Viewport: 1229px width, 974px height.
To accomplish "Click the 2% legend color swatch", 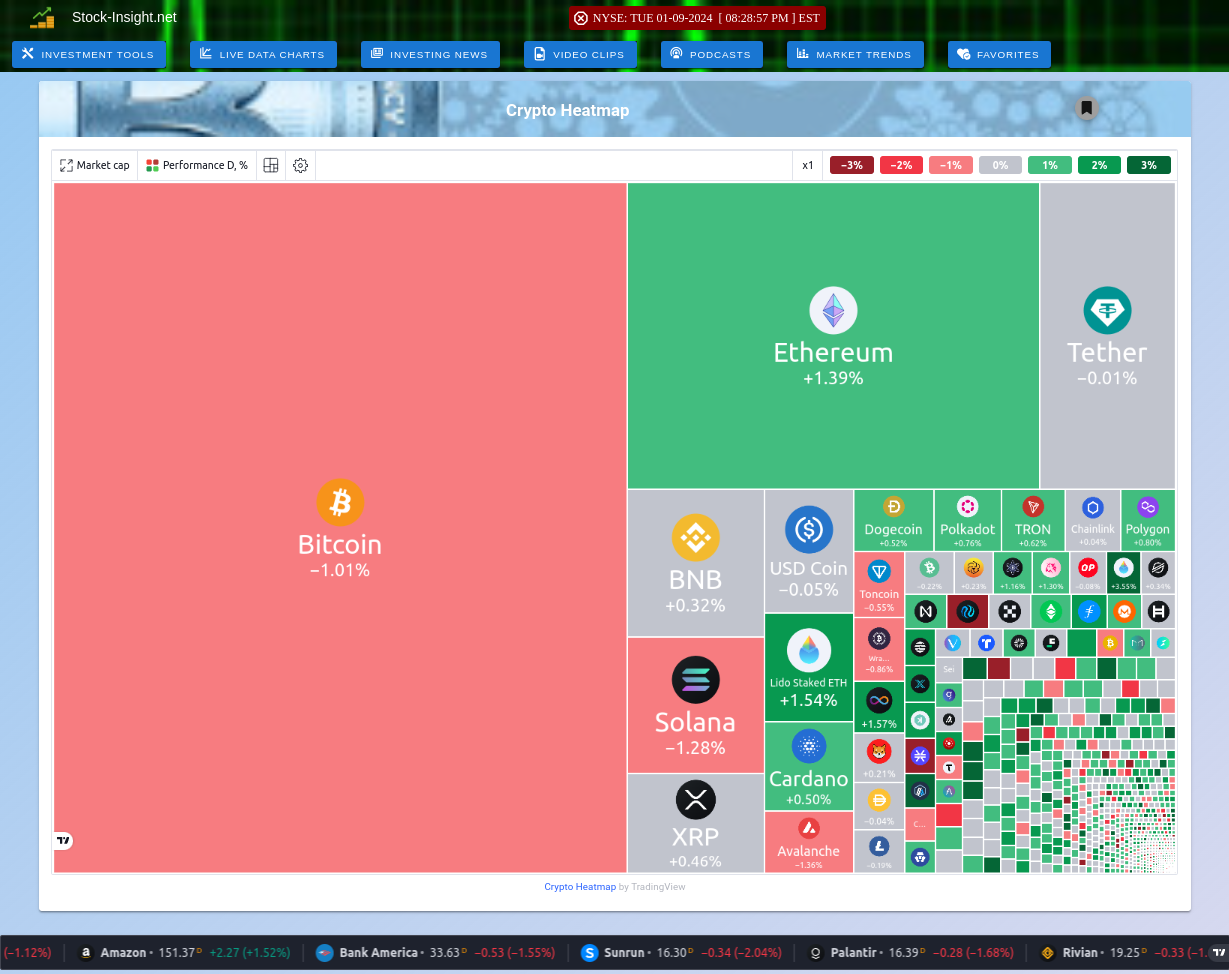I will (x=1099, y=165).
